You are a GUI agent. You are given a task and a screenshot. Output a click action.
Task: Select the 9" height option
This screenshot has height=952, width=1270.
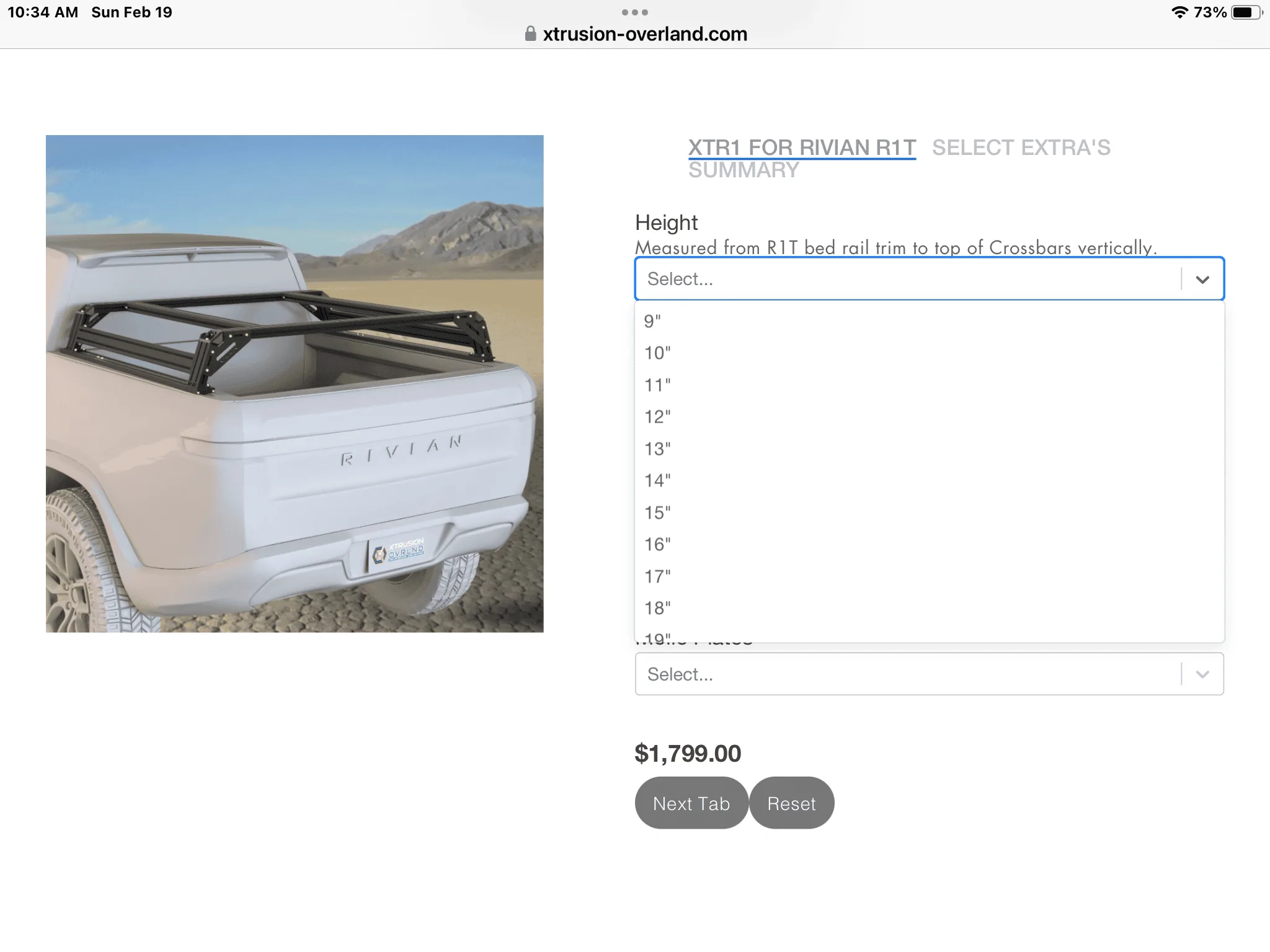click(x=930, y=321)
